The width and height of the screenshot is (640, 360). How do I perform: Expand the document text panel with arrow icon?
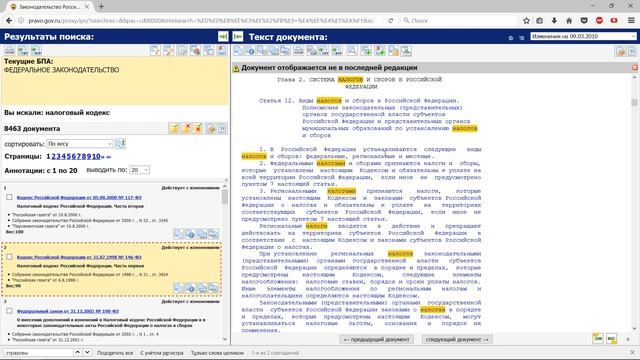click(238, 37)
